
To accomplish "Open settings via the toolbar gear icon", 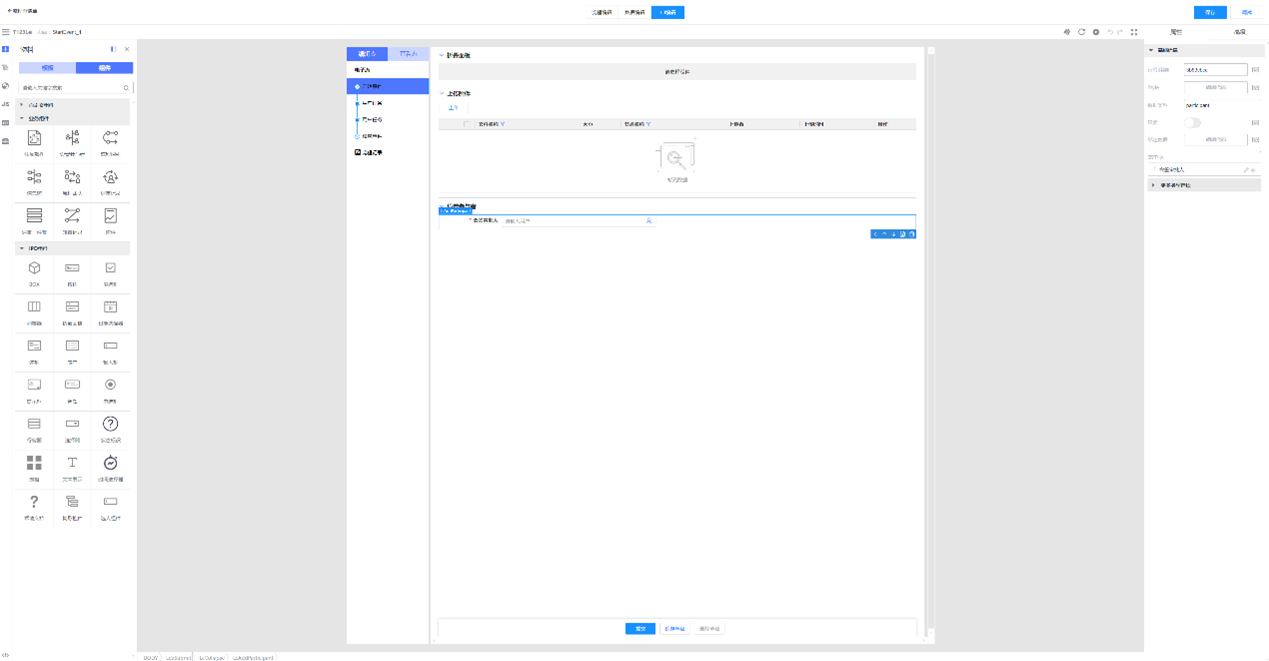I will pos(1096,32).
